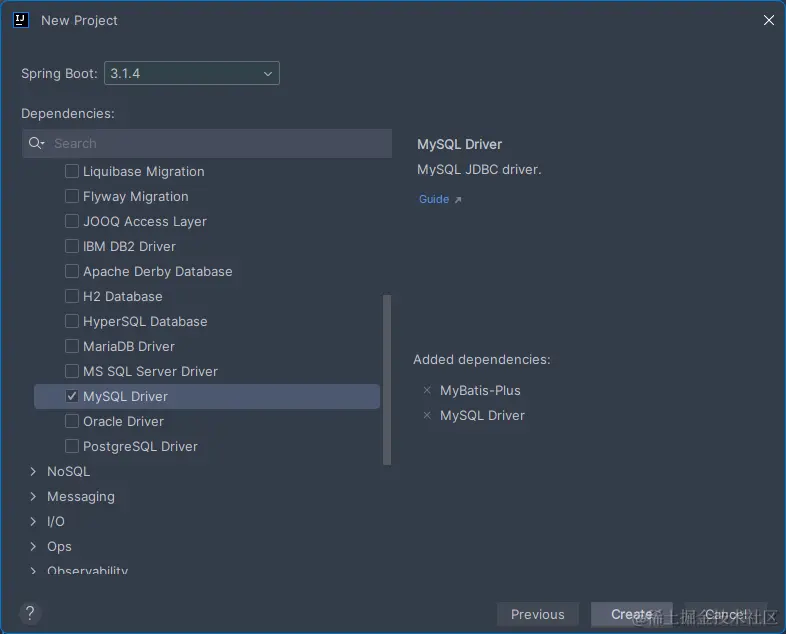
Task: Select MyBatis-Plus text in added dependencies
Action: coord(480,390)
